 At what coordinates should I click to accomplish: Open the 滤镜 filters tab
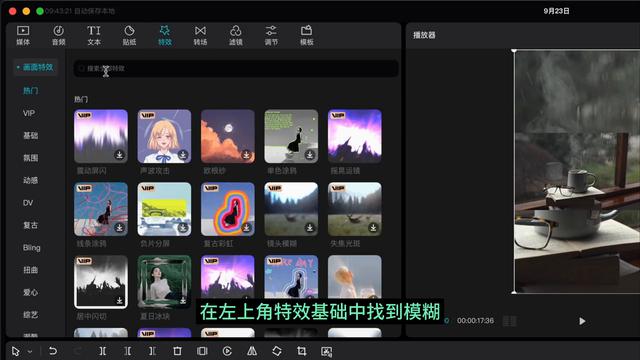(236, 35)
